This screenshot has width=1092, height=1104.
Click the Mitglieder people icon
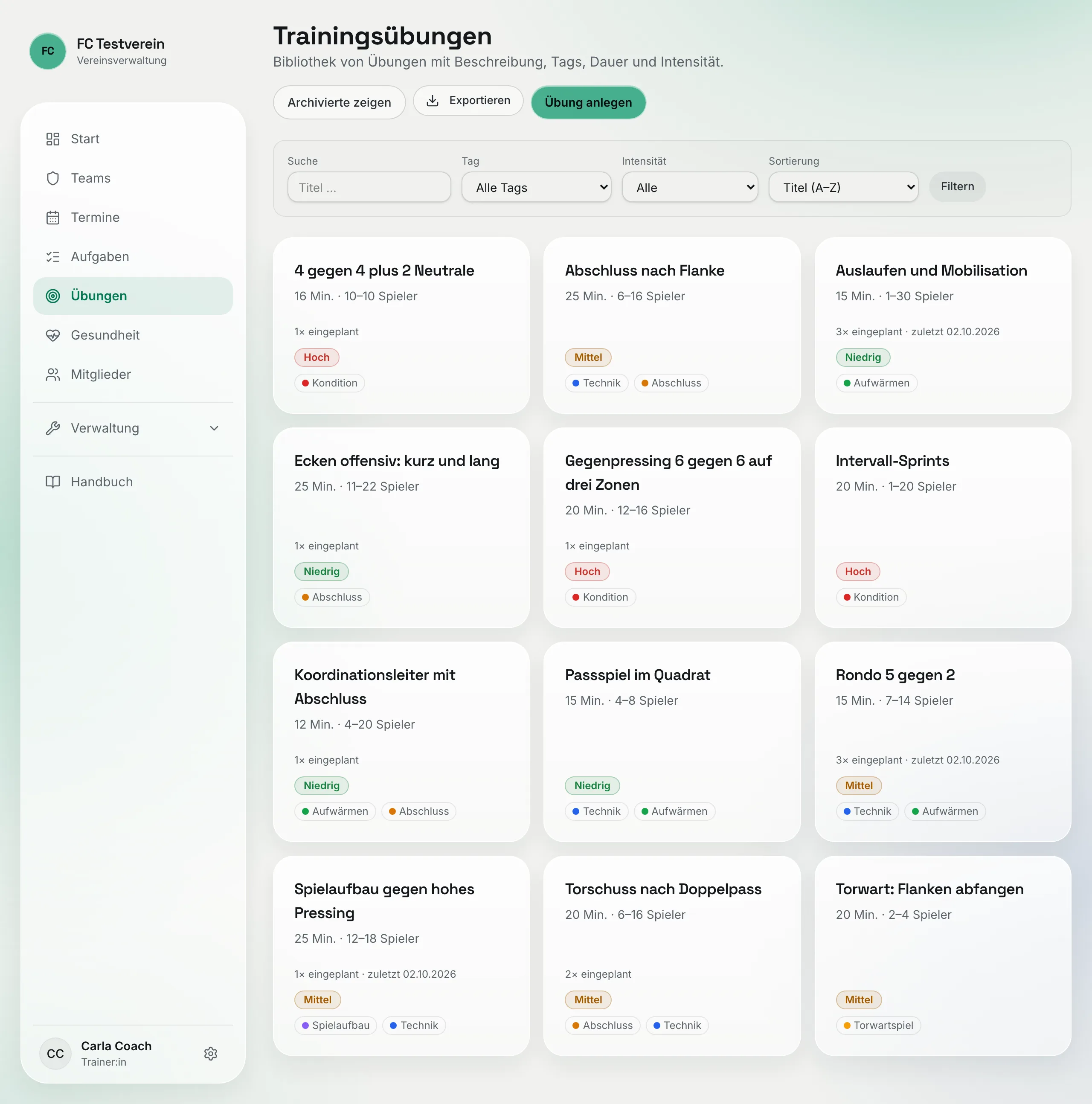(52, 375)
